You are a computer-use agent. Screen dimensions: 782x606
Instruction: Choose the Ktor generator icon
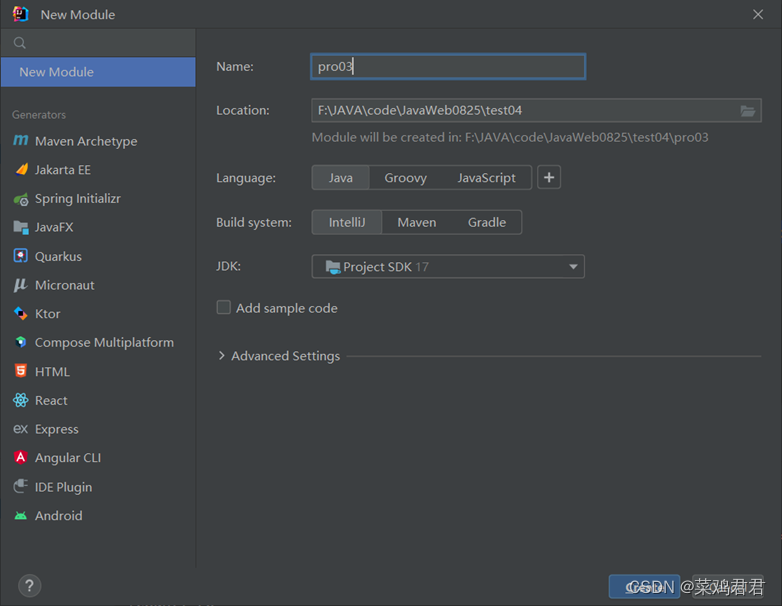click(x=20, y=314)
